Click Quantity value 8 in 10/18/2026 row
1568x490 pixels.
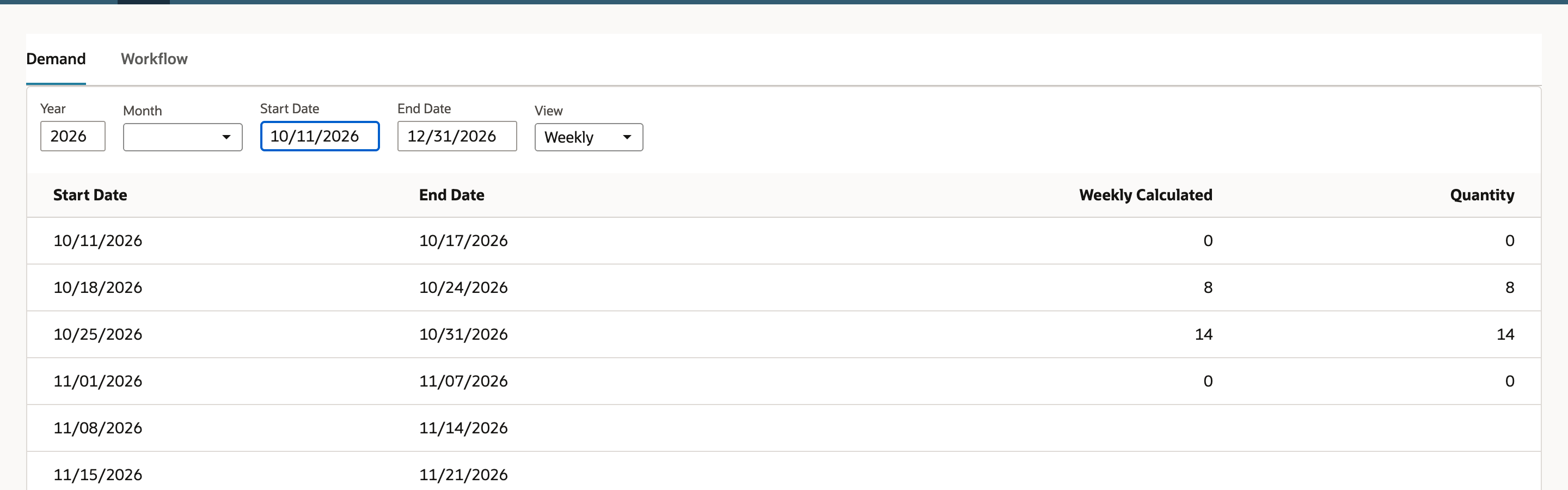(x=1510, y=288)
